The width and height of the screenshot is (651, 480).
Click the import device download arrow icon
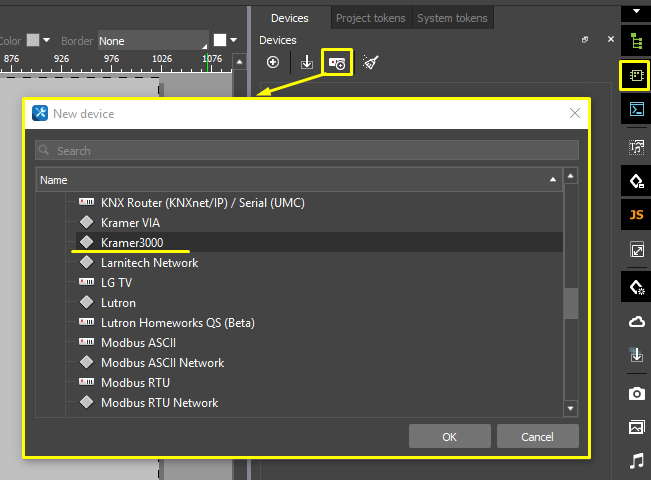point(306,63)
